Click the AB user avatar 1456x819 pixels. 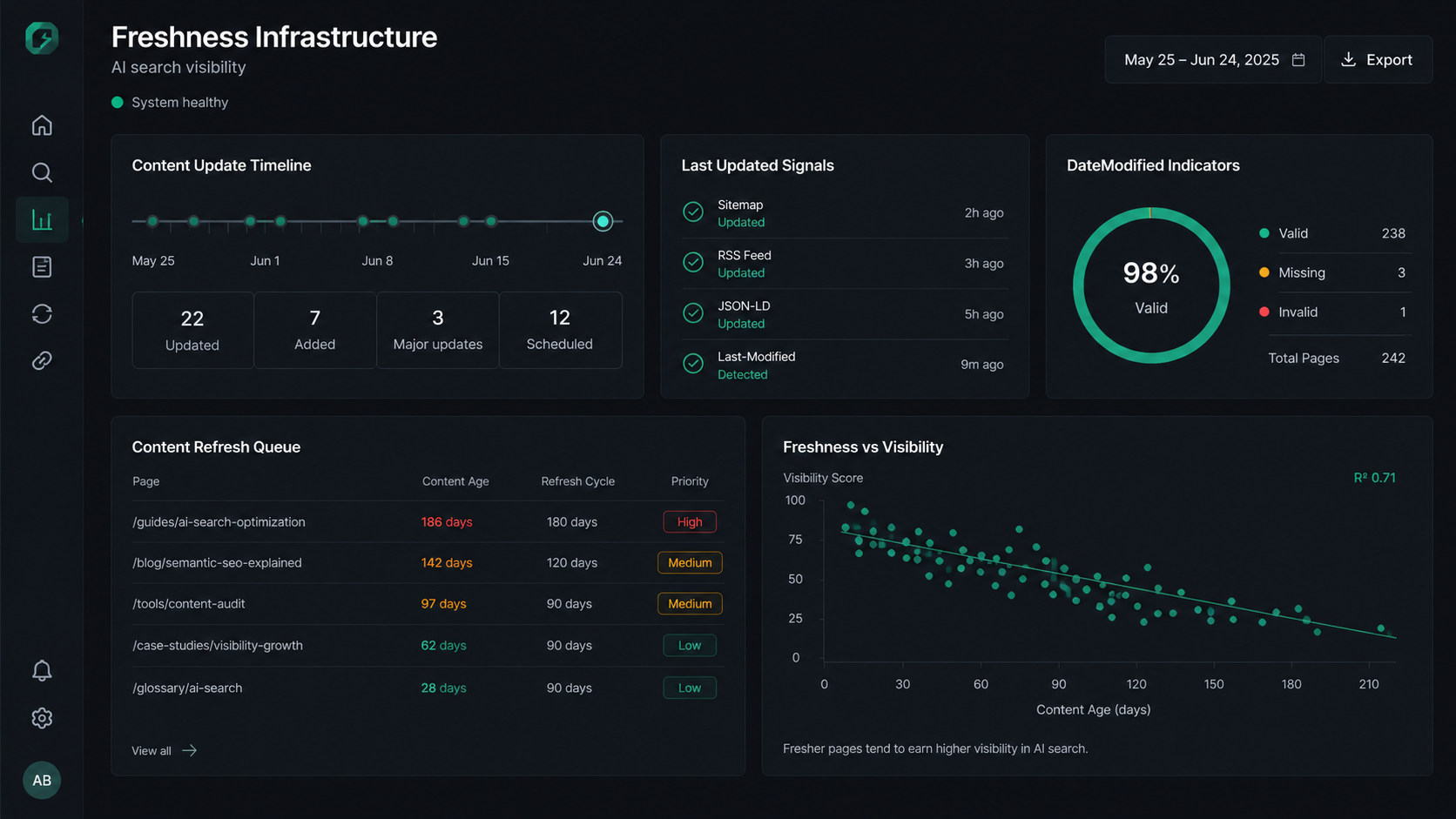[42, 781]
